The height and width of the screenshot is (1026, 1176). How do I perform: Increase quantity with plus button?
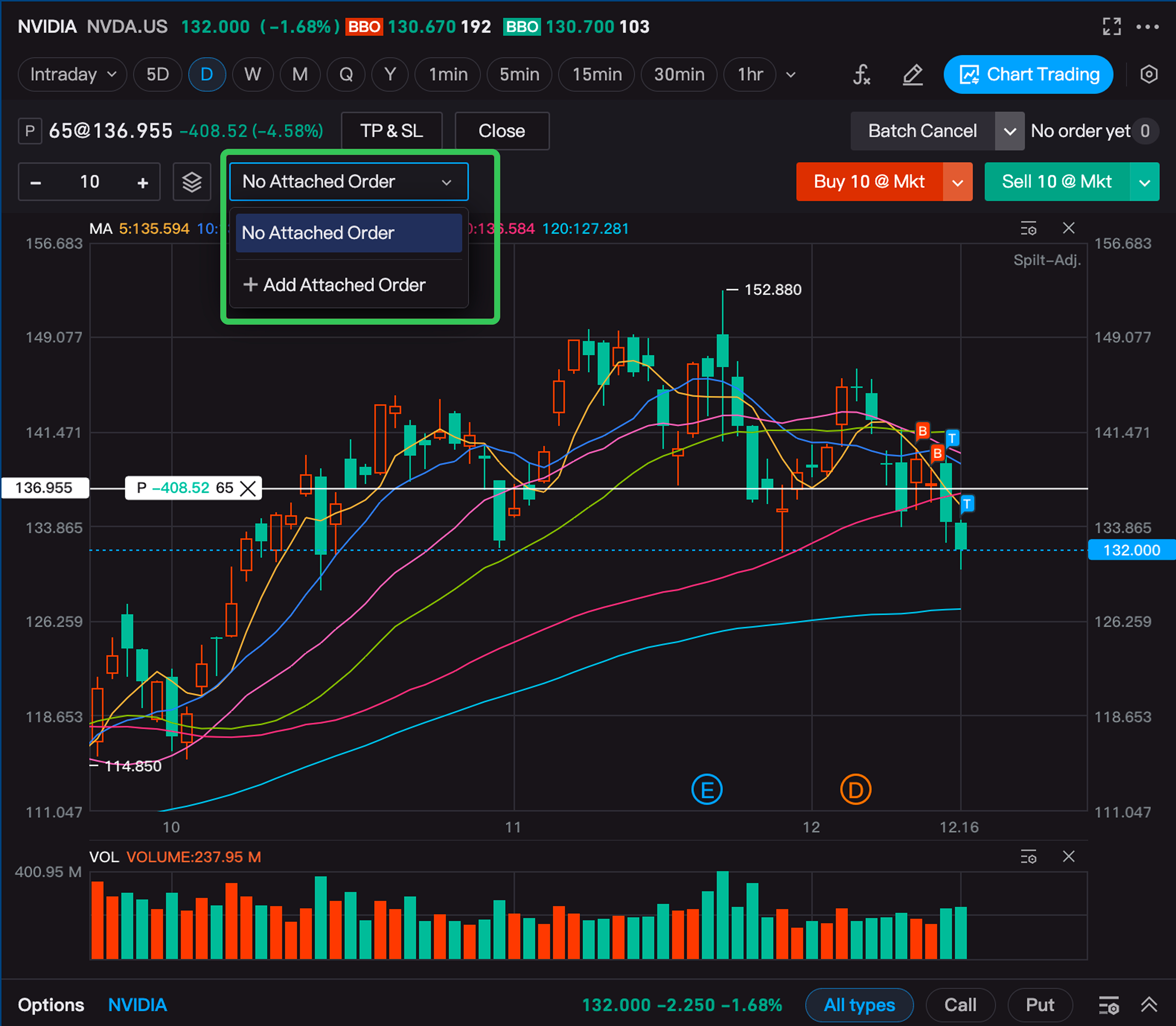point(143,182)
